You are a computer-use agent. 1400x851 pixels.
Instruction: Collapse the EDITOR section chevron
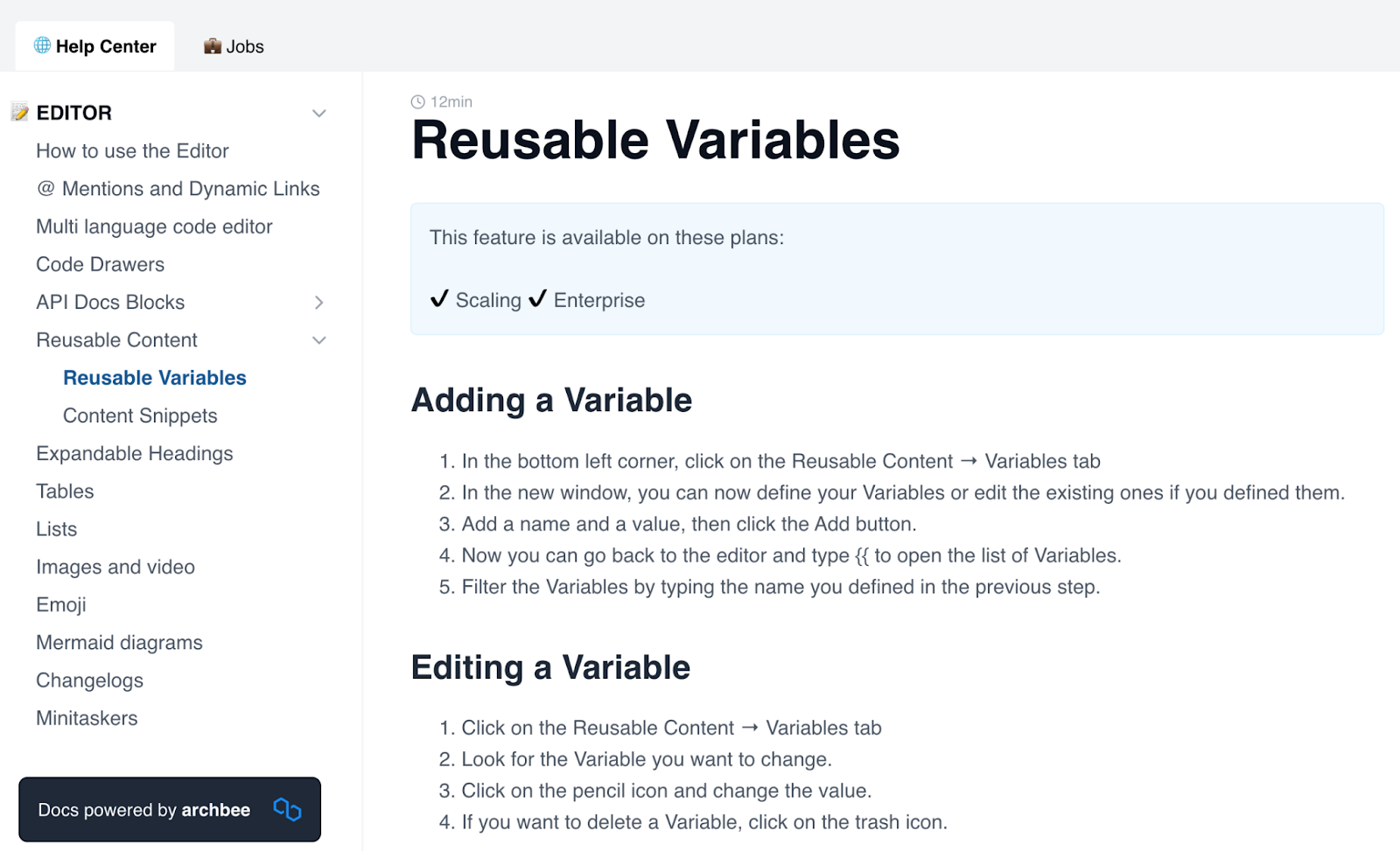(318, 113)
